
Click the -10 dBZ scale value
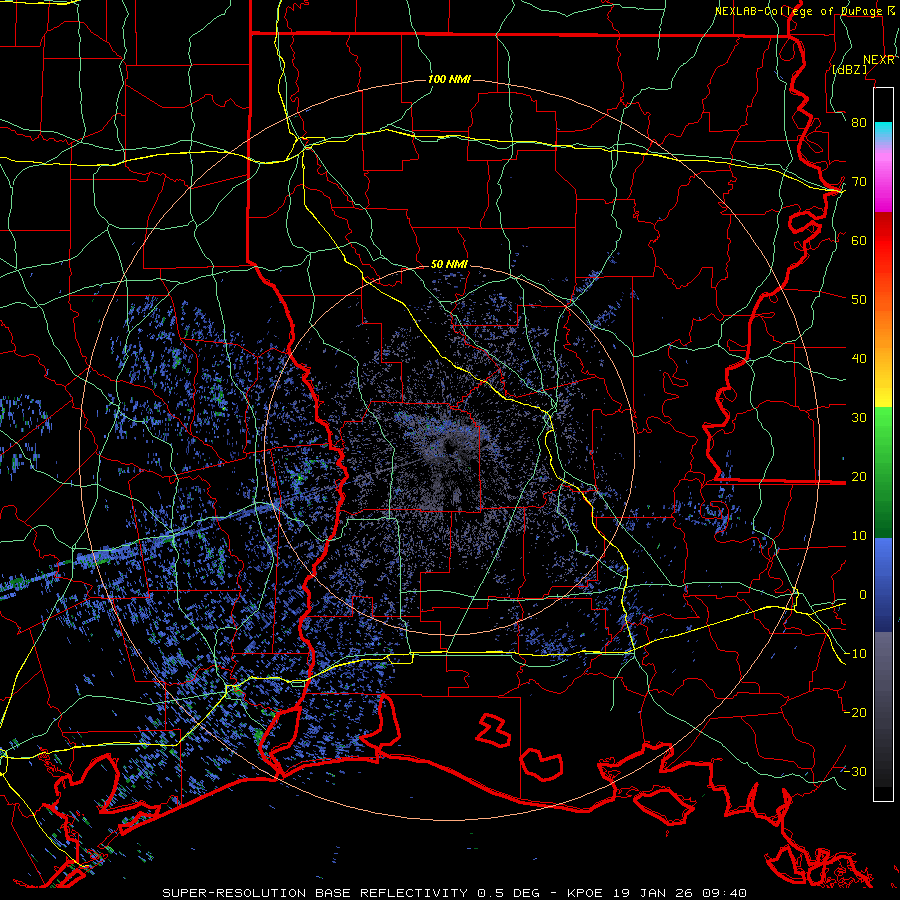click(x=855, y=653)
